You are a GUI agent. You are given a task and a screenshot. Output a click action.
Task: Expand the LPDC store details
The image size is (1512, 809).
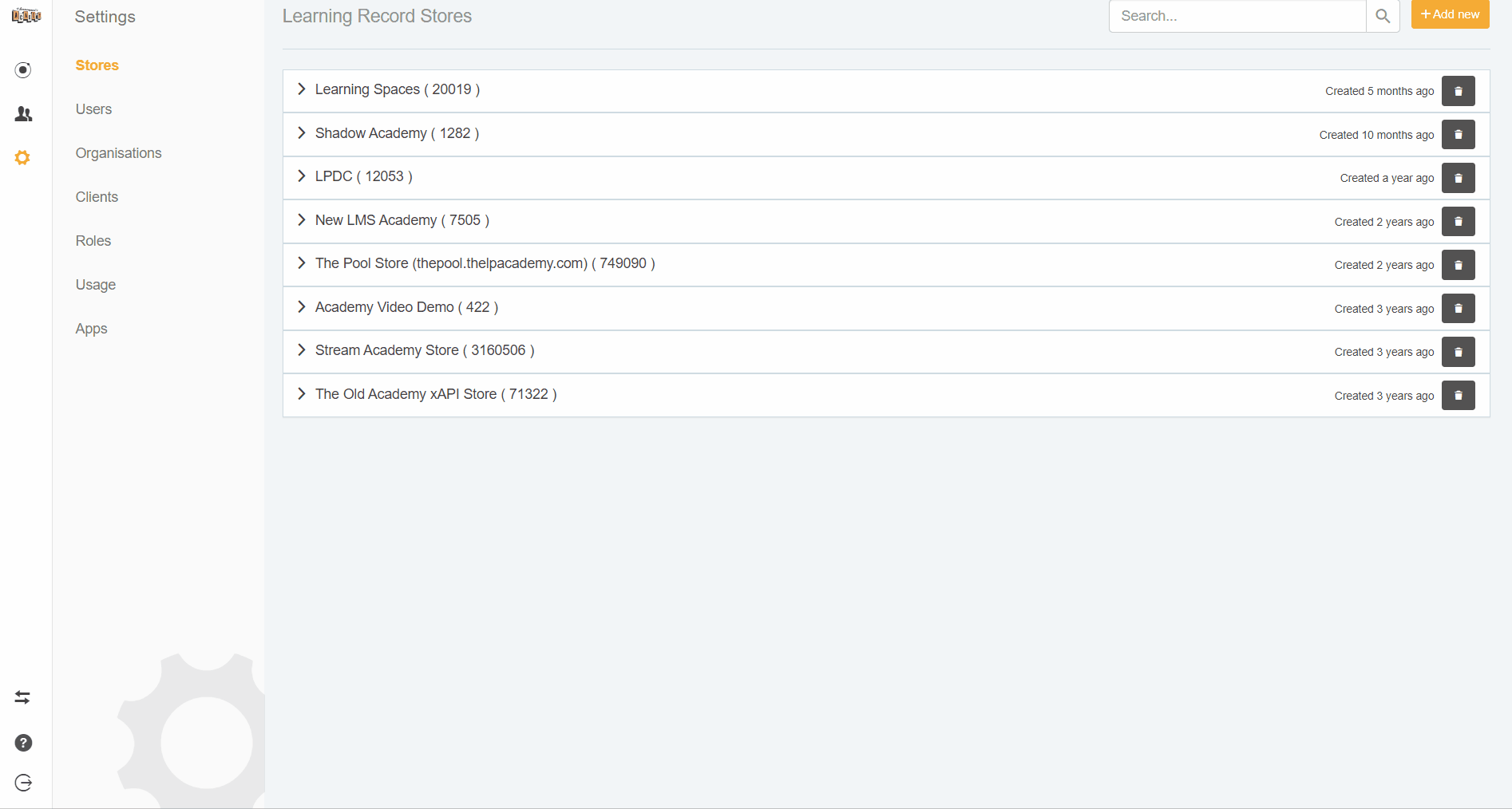(x=302, y=176)
